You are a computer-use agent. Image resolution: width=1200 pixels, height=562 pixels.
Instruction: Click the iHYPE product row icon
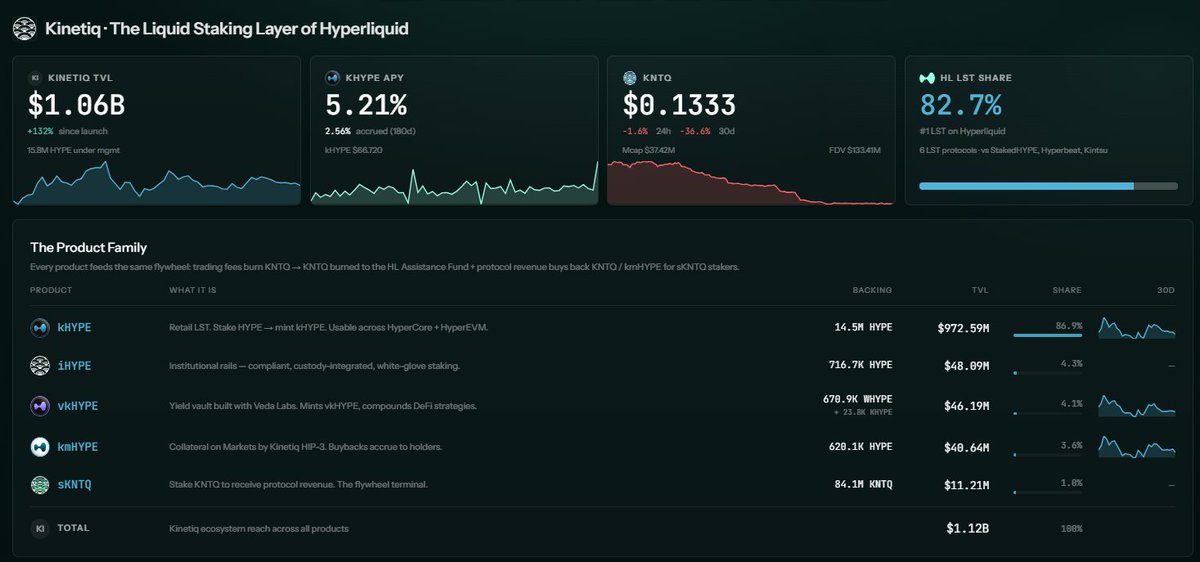click(40, 366)
